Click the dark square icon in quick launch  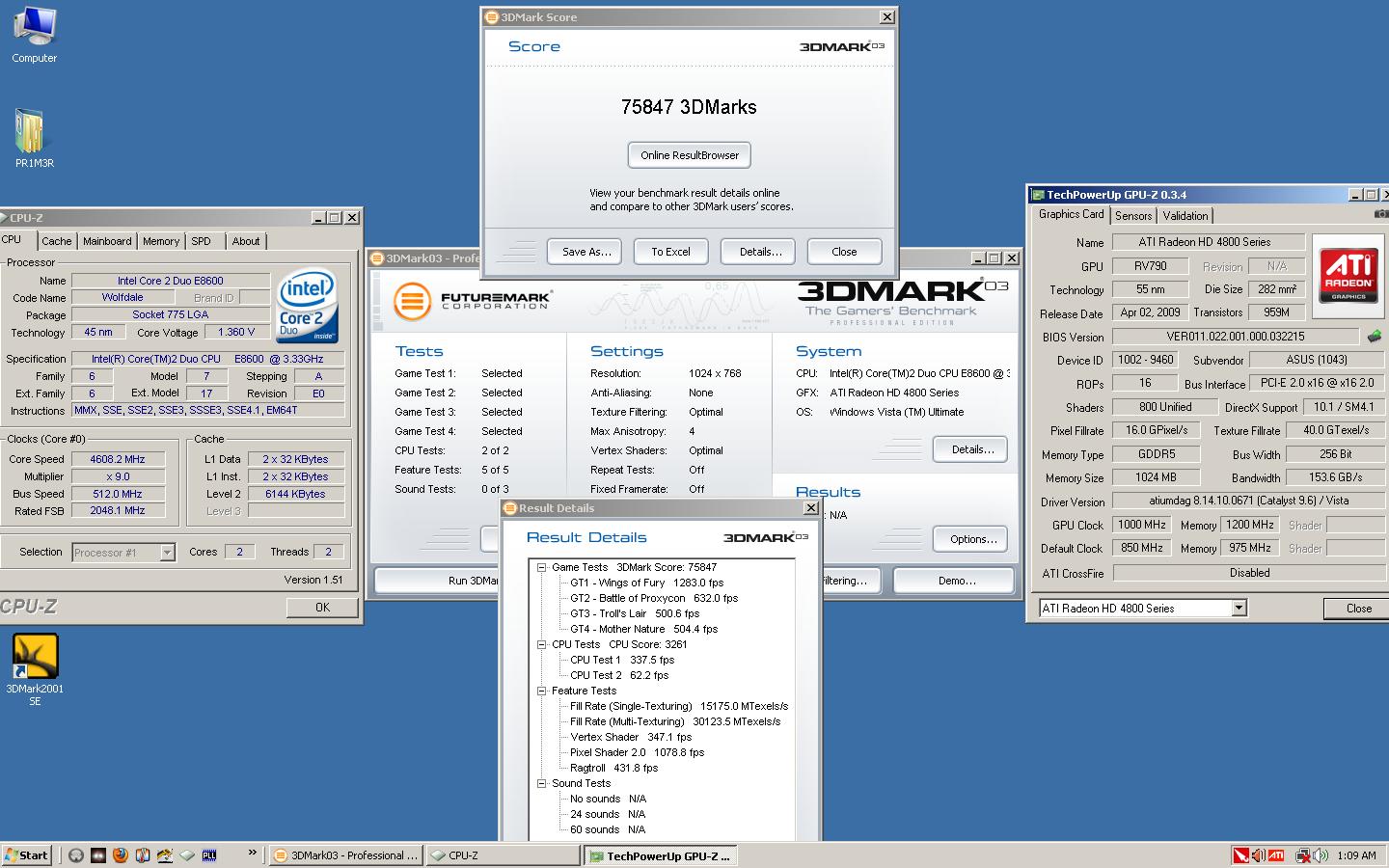(97, 855)
